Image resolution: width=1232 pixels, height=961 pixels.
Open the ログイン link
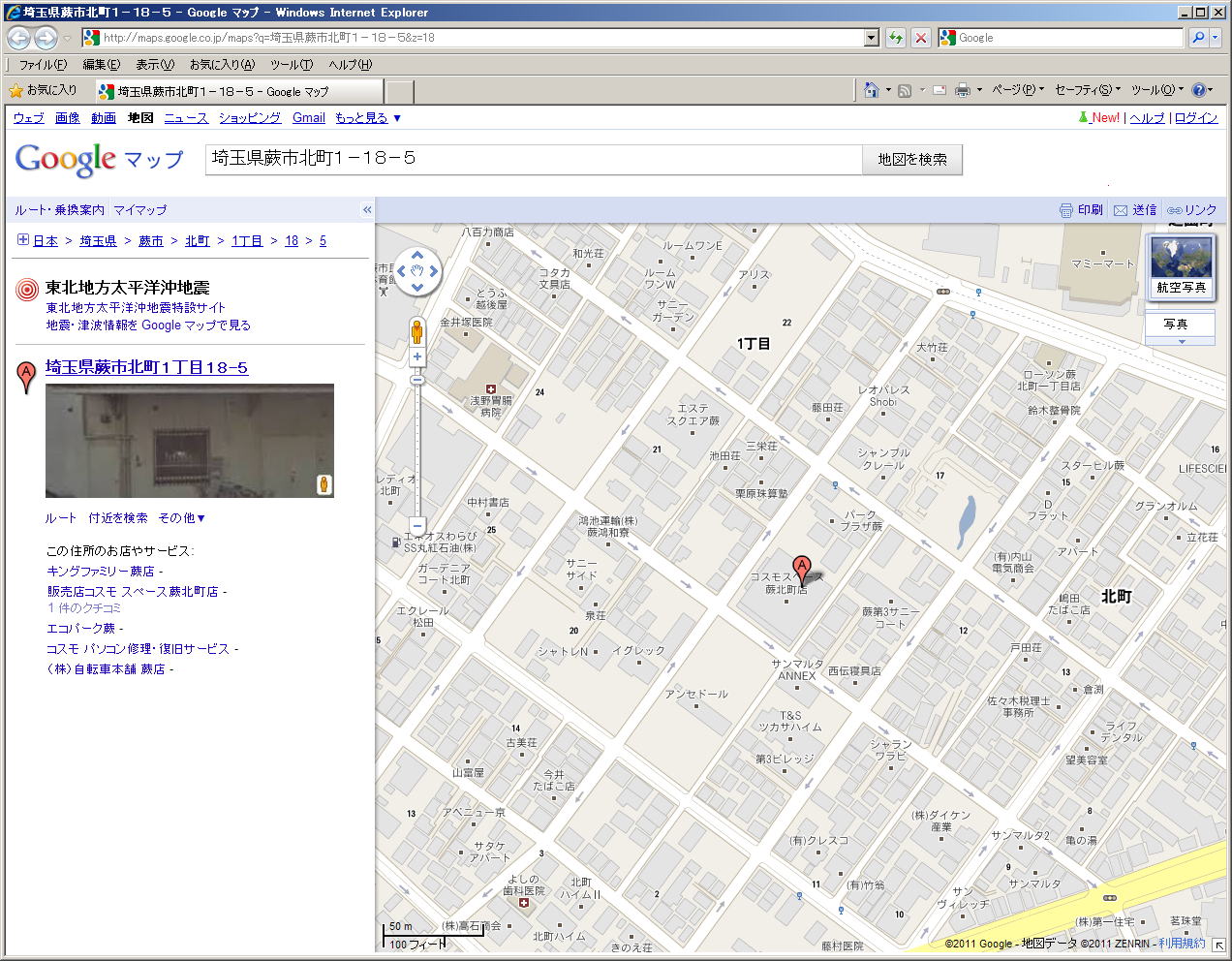tap(1196, 118)
